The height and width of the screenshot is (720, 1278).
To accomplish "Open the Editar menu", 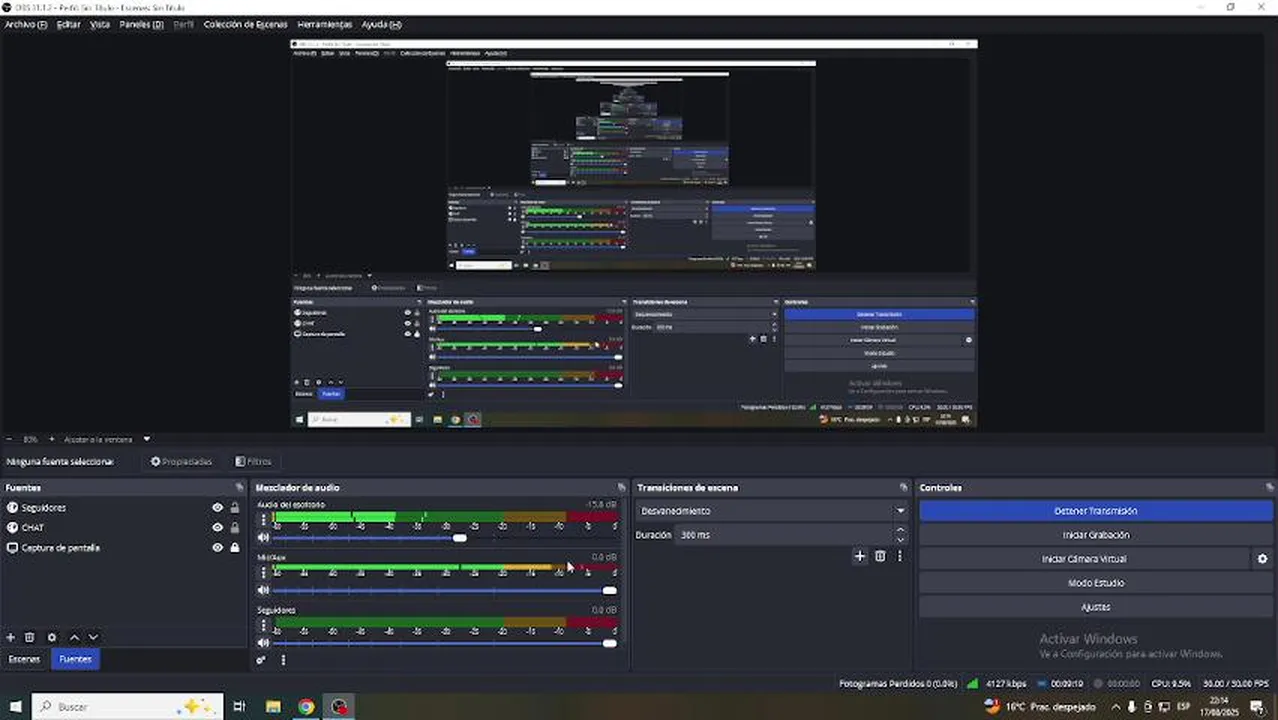I will pos(69,24).
